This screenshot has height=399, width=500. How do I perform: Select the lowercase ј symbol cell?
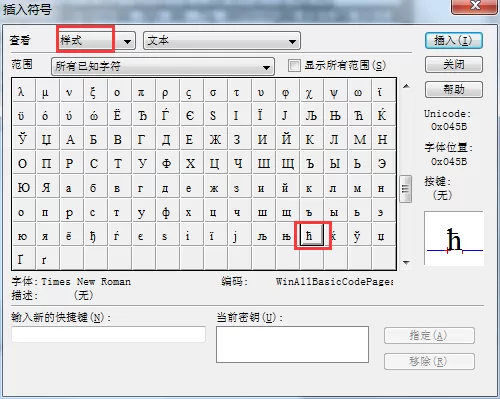[x=239, y=235]
